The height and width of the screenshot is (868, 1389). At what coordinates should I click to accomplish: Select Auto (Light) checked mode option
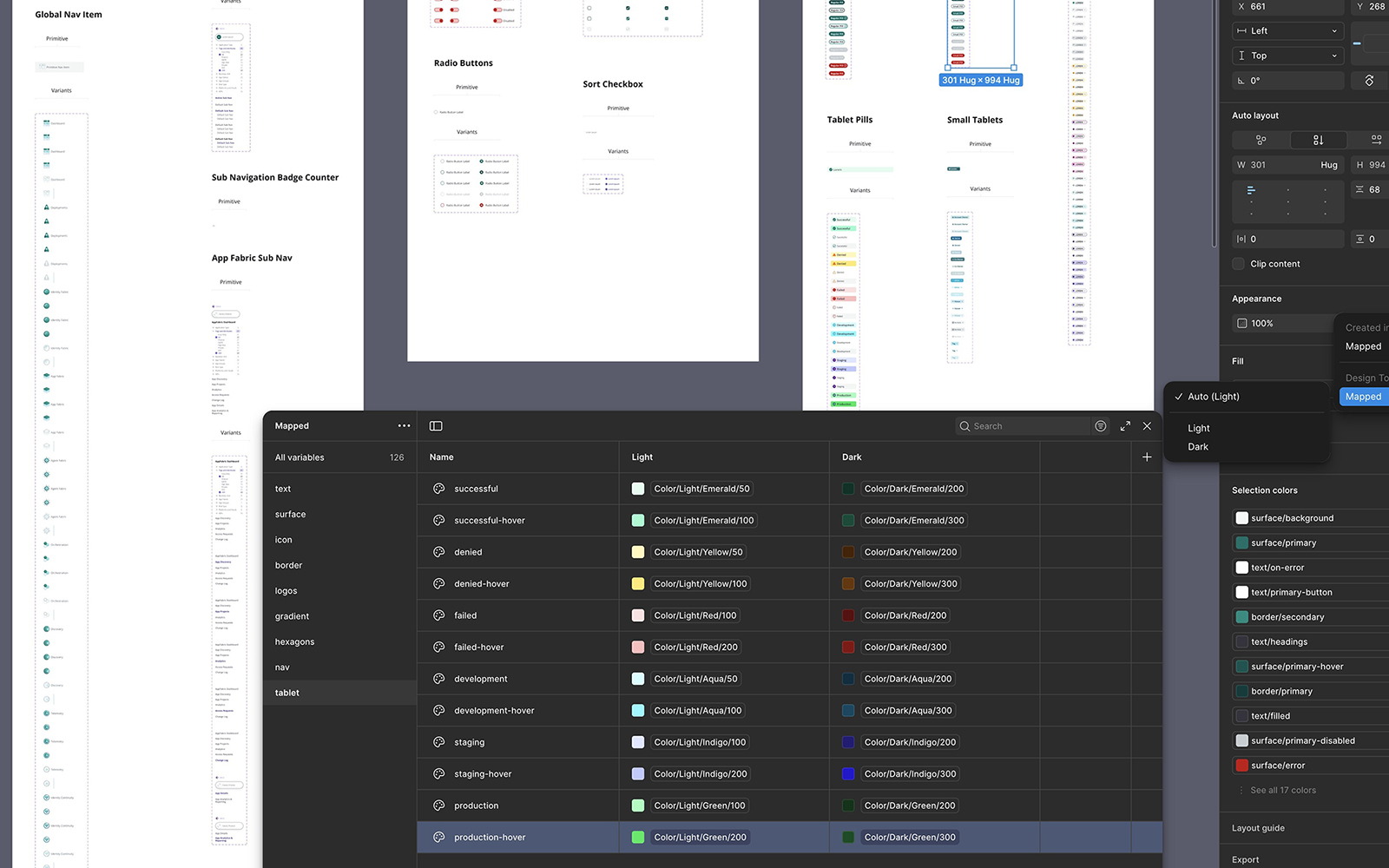tap(1213, 397)
